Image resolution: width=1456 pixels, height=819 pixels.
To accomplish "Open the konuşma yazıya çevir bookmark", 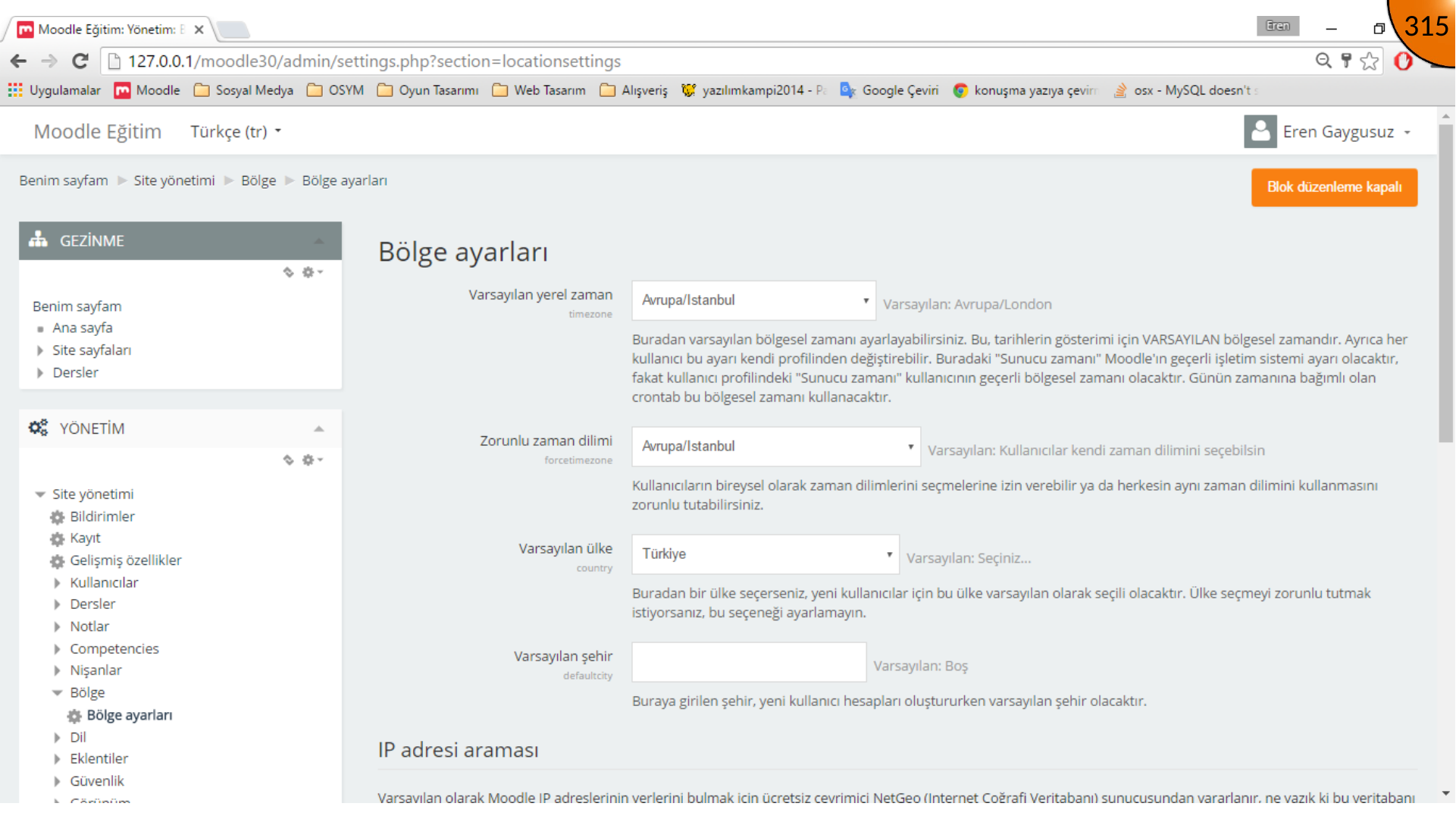I will (1025, 90).
